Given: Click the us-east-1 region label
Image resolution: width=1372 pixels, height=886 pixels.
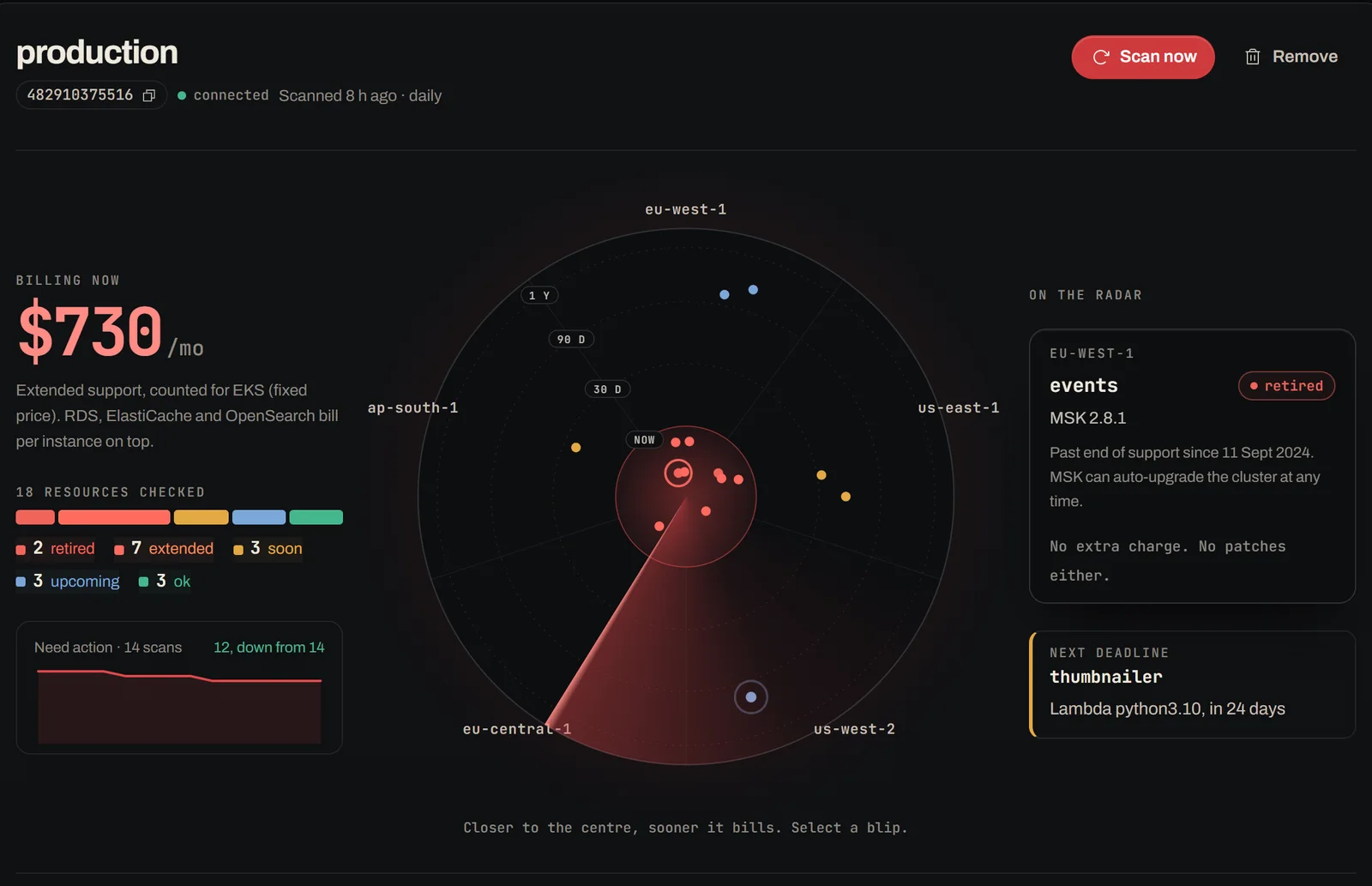Looking at the screenshot, I should 959,407.
